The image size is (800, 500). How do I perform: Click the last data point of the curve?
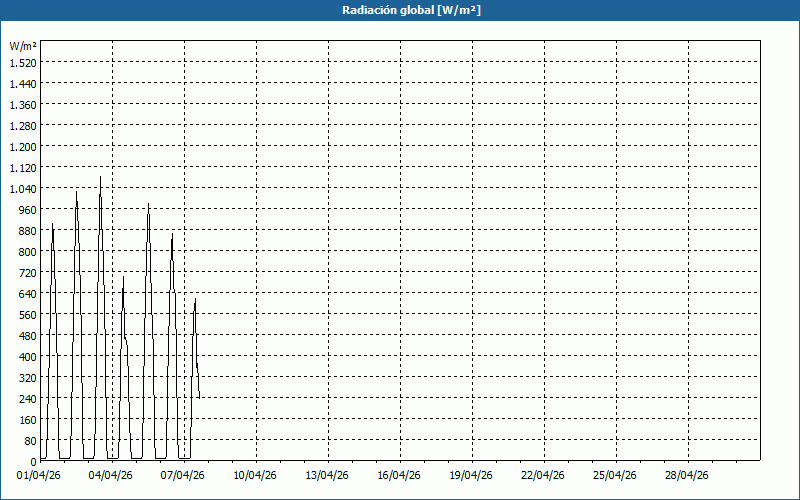[x=199, y=397]
